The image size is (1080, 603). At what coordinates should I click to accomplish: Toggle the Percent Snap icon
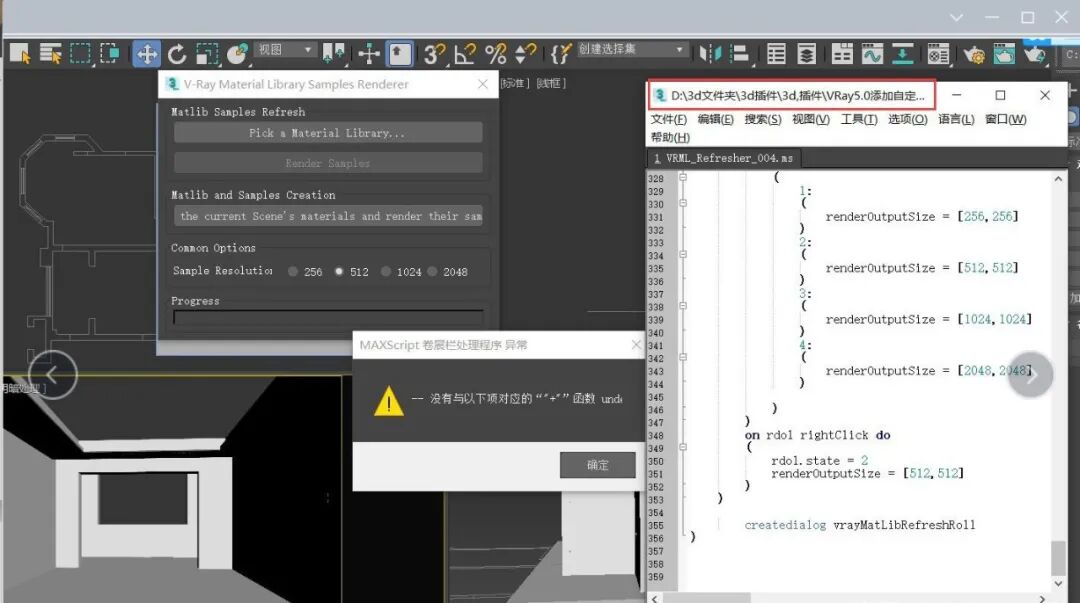495,53
